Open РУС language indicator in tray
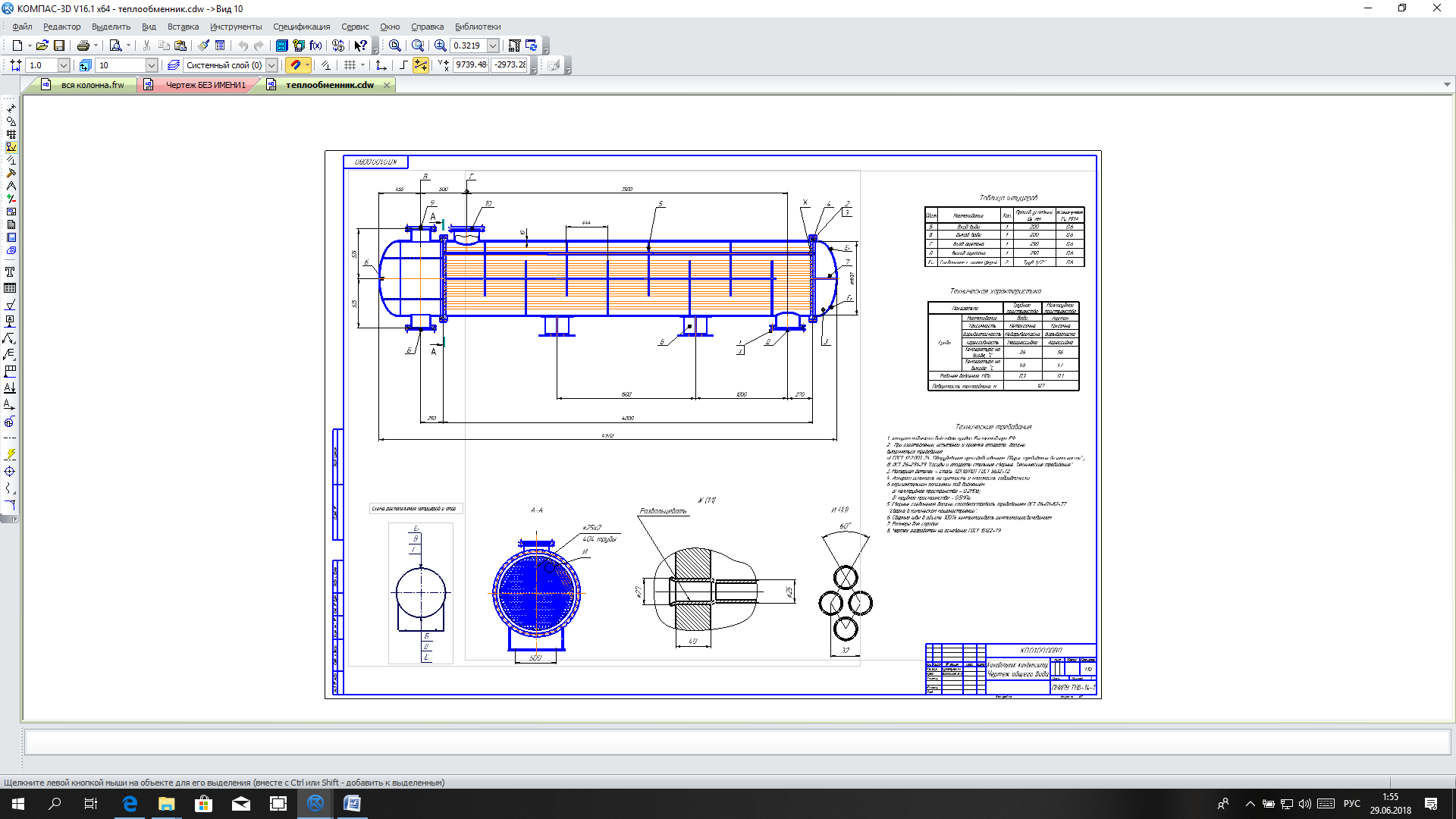 pyautogui.click(x=1352, y=804)
